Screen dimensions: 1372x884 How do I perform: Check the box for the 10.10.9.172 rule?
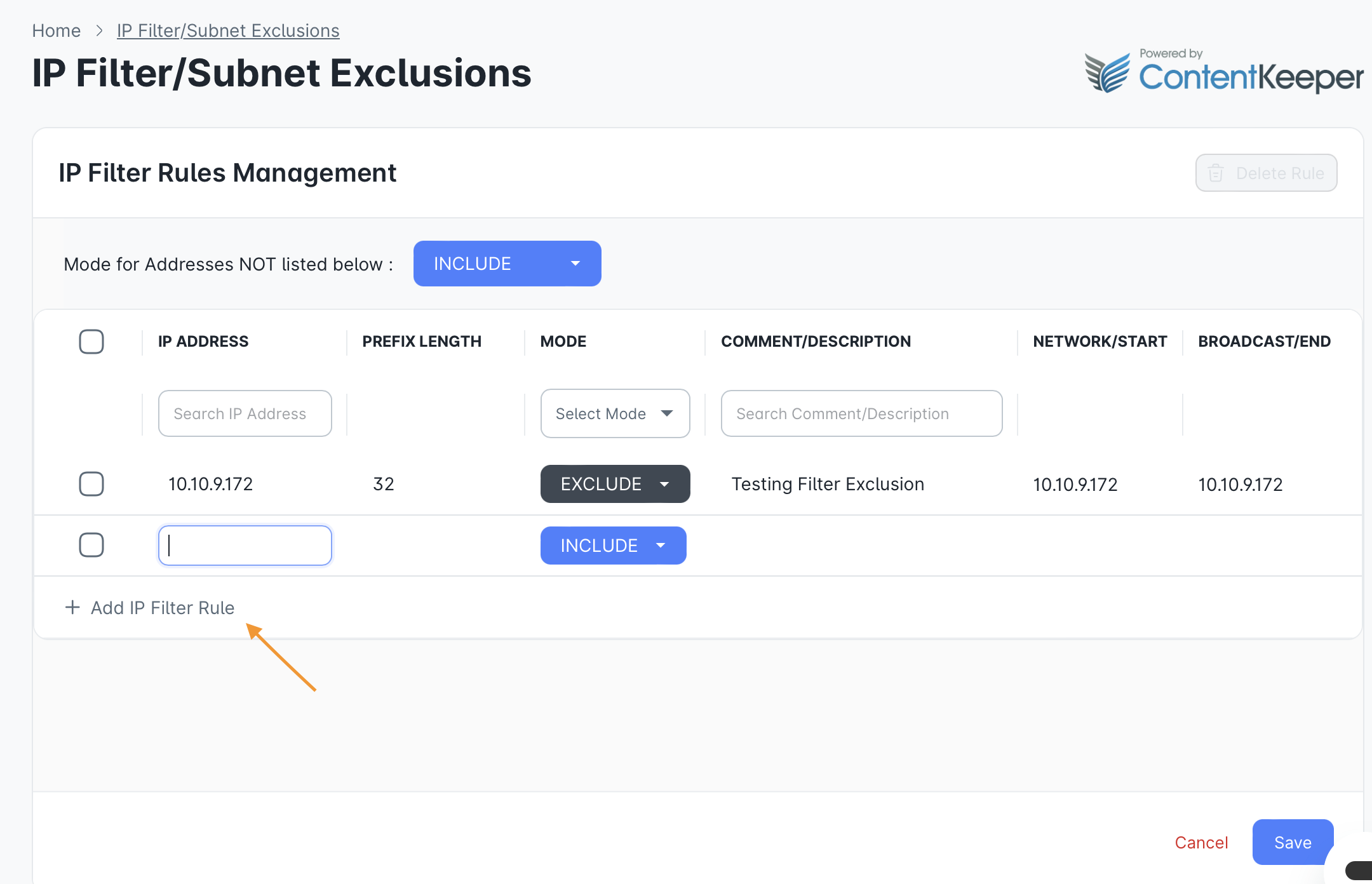[91, 484]
